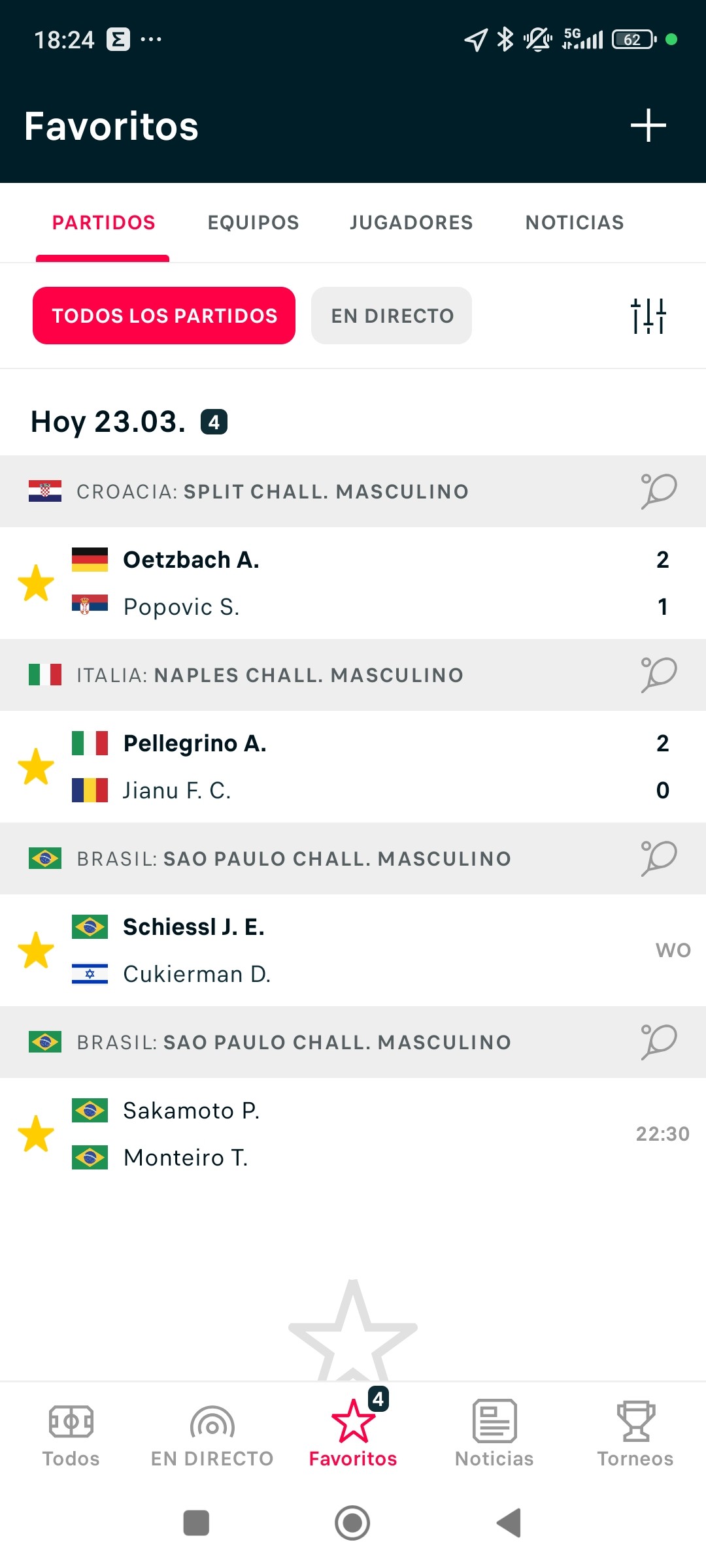Switch to the EQUIPOS tab
This screenshot has height=1568, width=706.
[x=253, y=223]
